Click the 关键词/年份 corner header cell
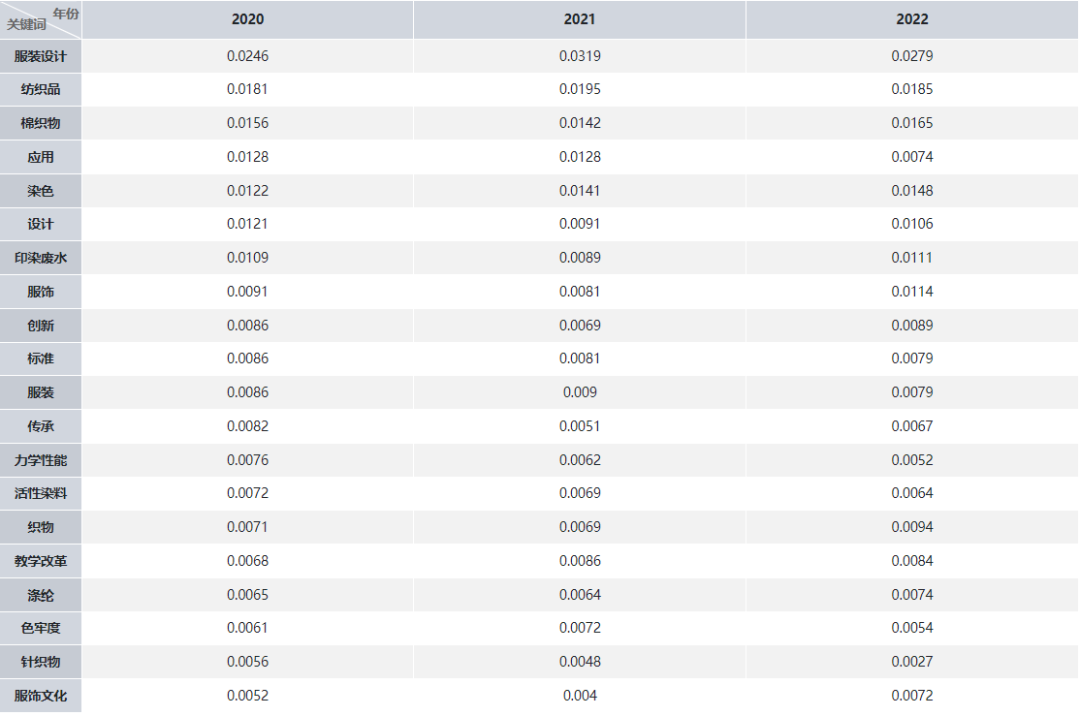Viewport: 1080px width, 716px height. (41, 19)
